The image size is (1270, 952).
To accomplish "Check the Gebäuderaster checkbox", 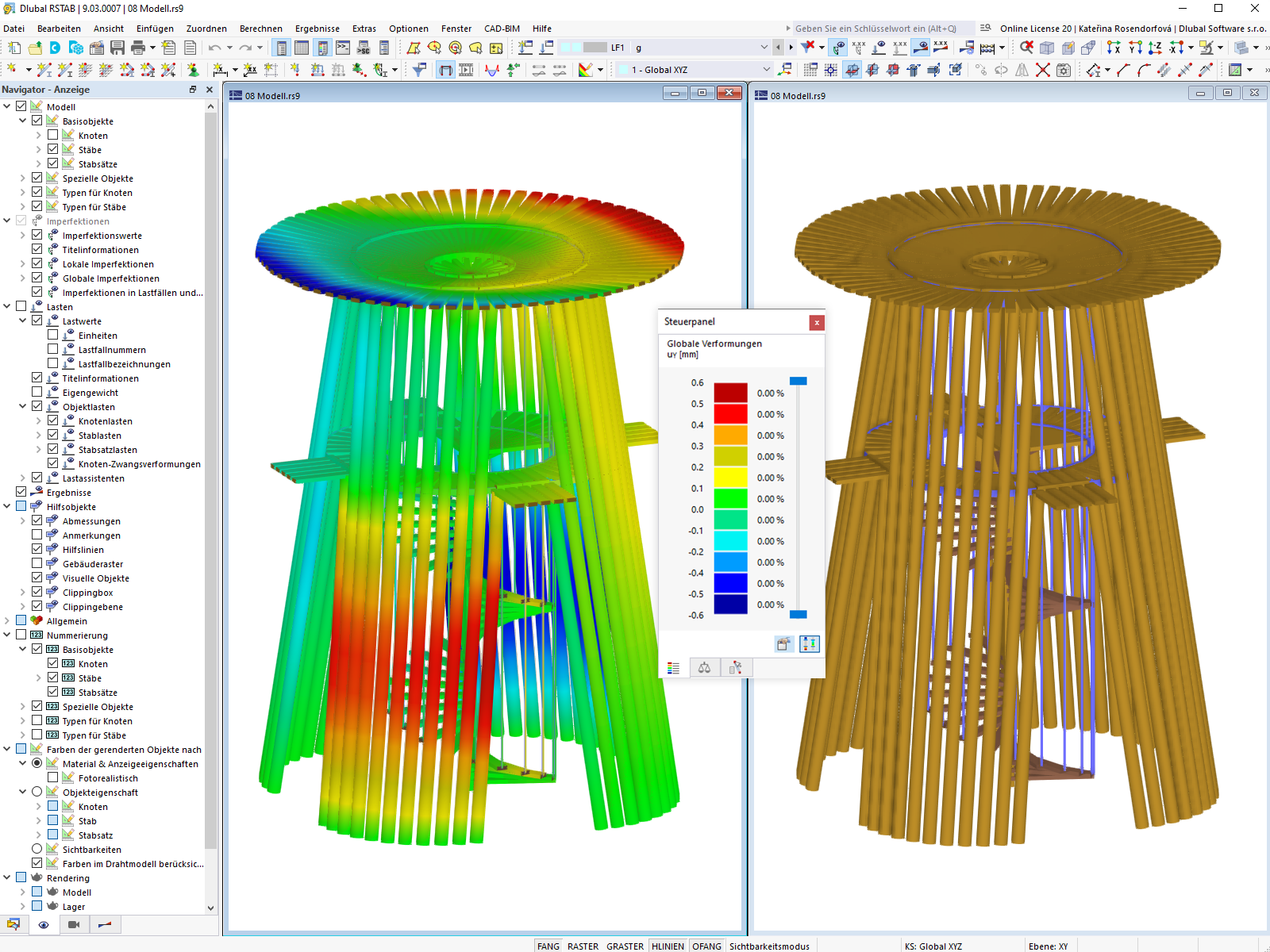I will [x=37, y=563].
